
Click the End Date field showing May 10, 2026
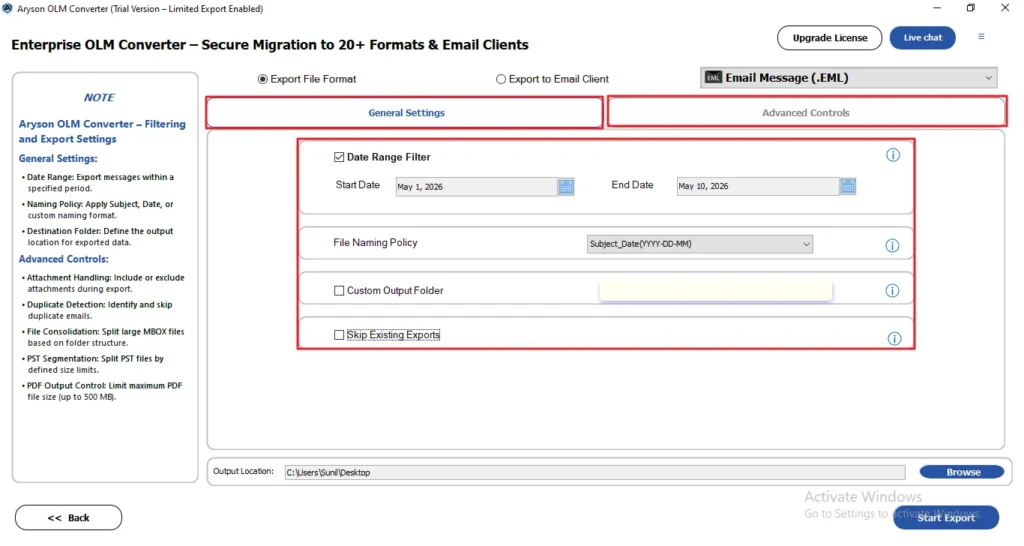pos(758,186)
